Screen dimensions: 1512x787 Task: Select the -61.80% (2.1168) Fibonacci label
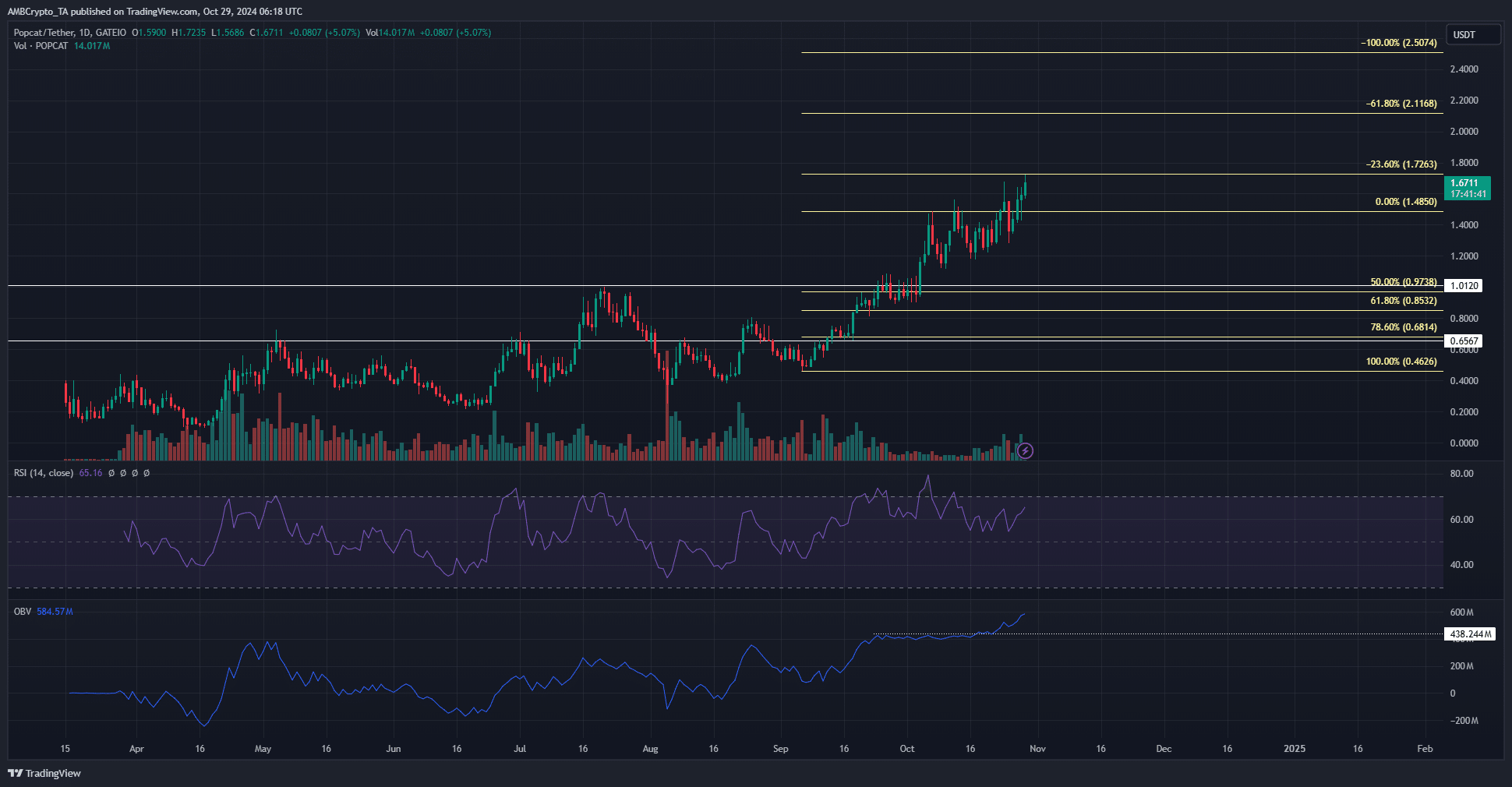tap(1401, 104)
